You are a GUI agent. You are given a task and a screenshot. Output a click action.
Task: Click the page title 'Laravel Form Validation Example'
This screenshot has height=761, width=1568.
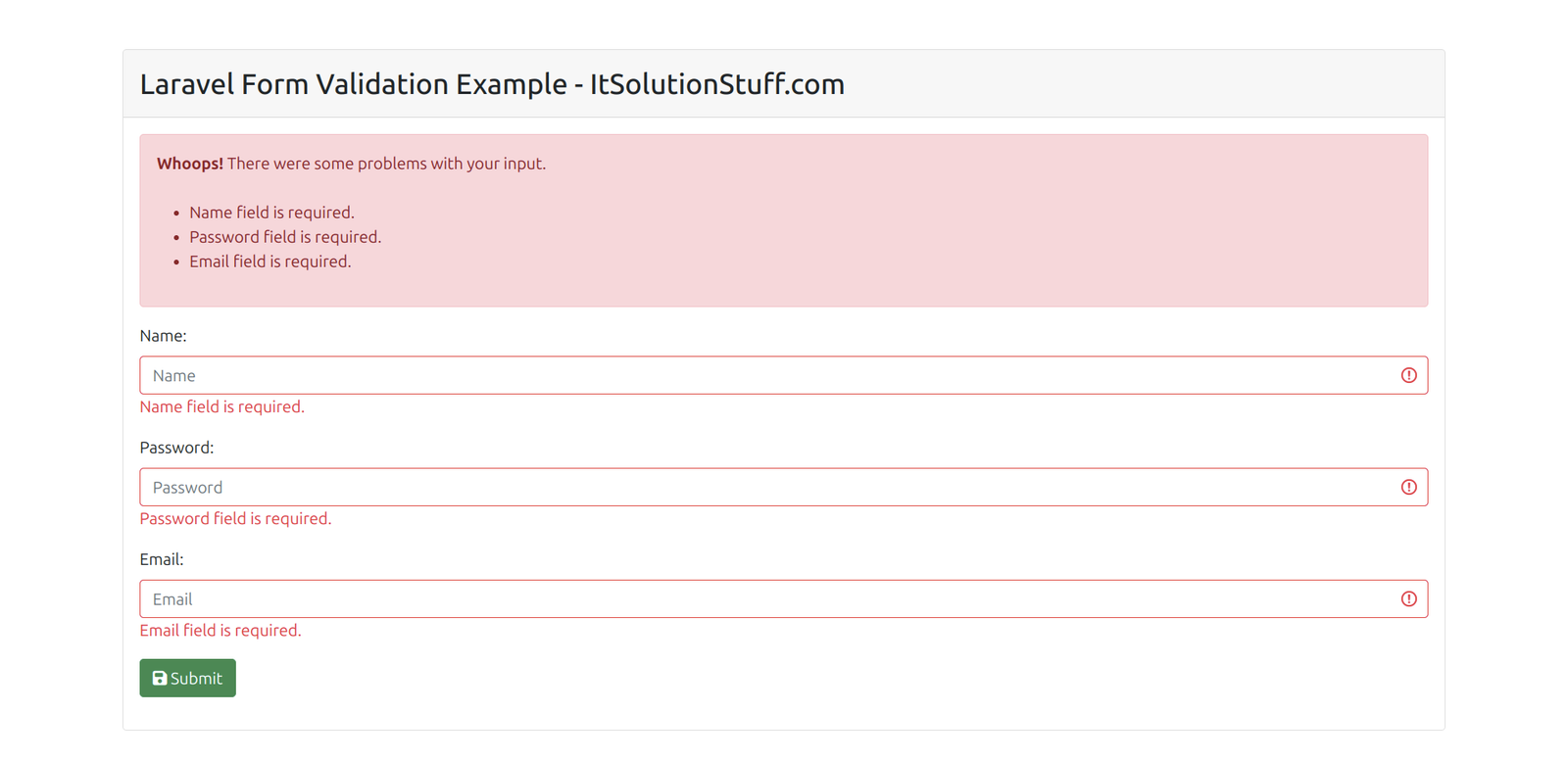click(492, 84)
